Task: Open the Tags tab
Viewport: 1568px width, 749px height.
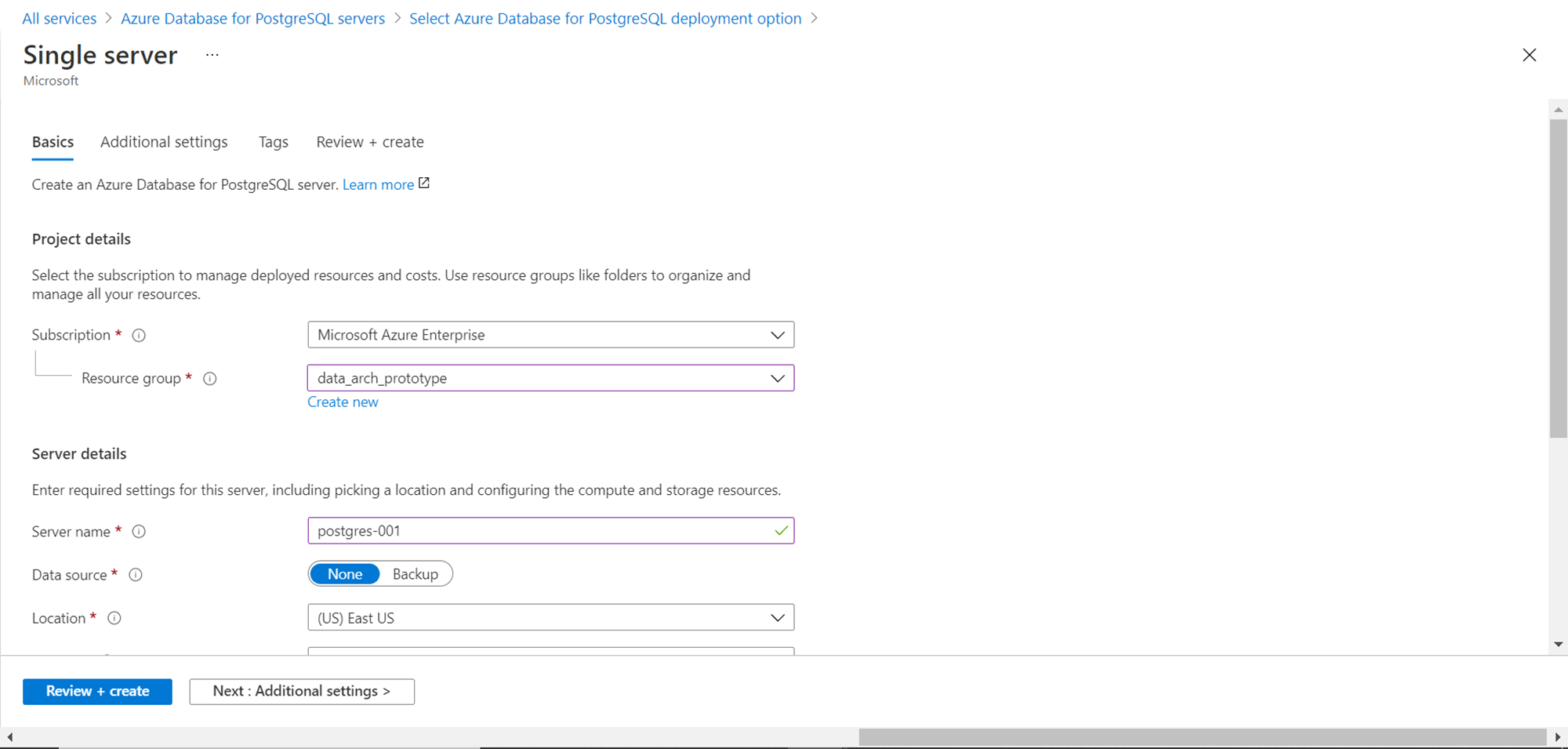Action: click(274, 142)
